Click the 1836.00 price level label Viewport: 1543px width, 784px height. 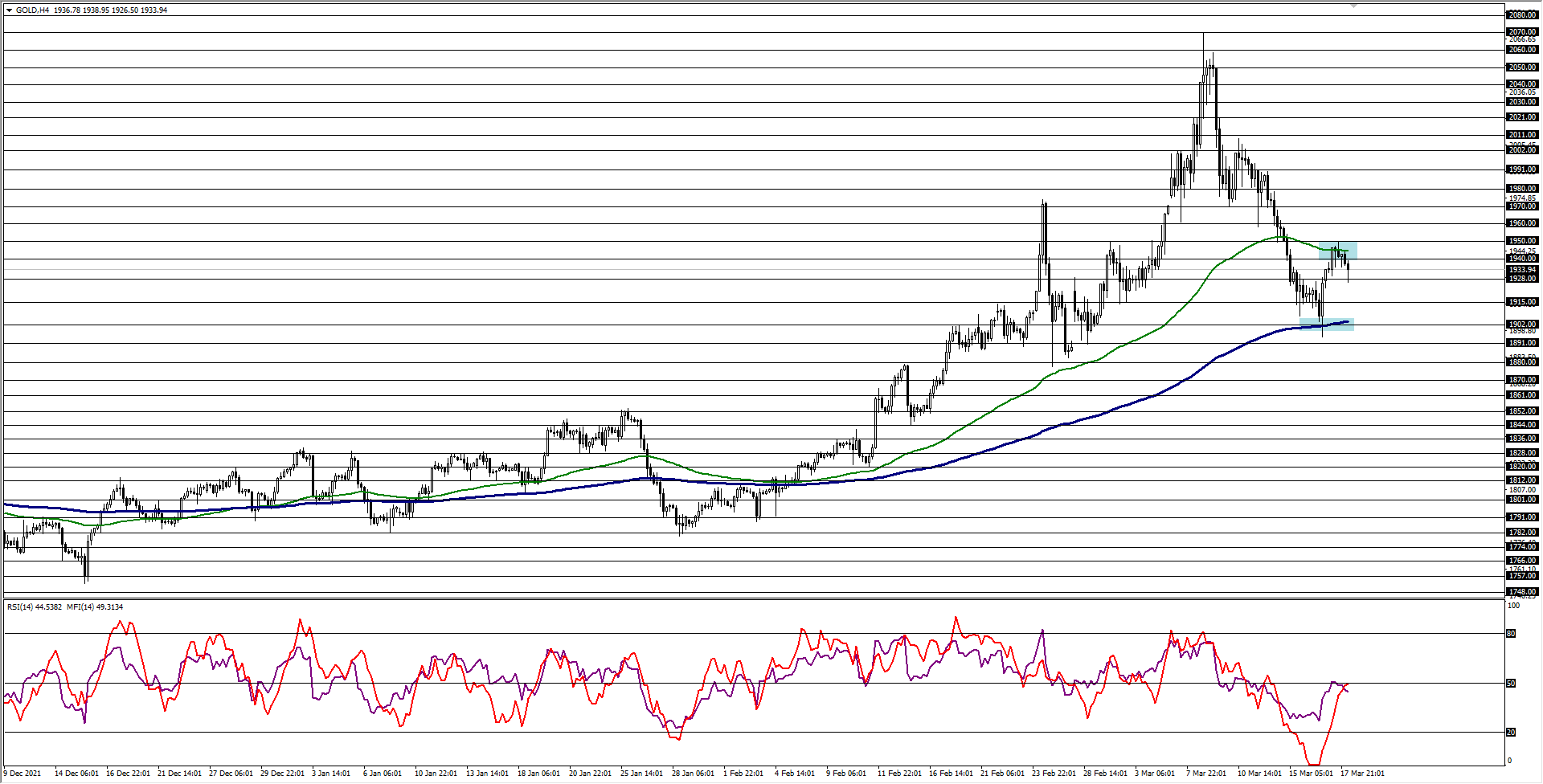[x=1522, y=439]
